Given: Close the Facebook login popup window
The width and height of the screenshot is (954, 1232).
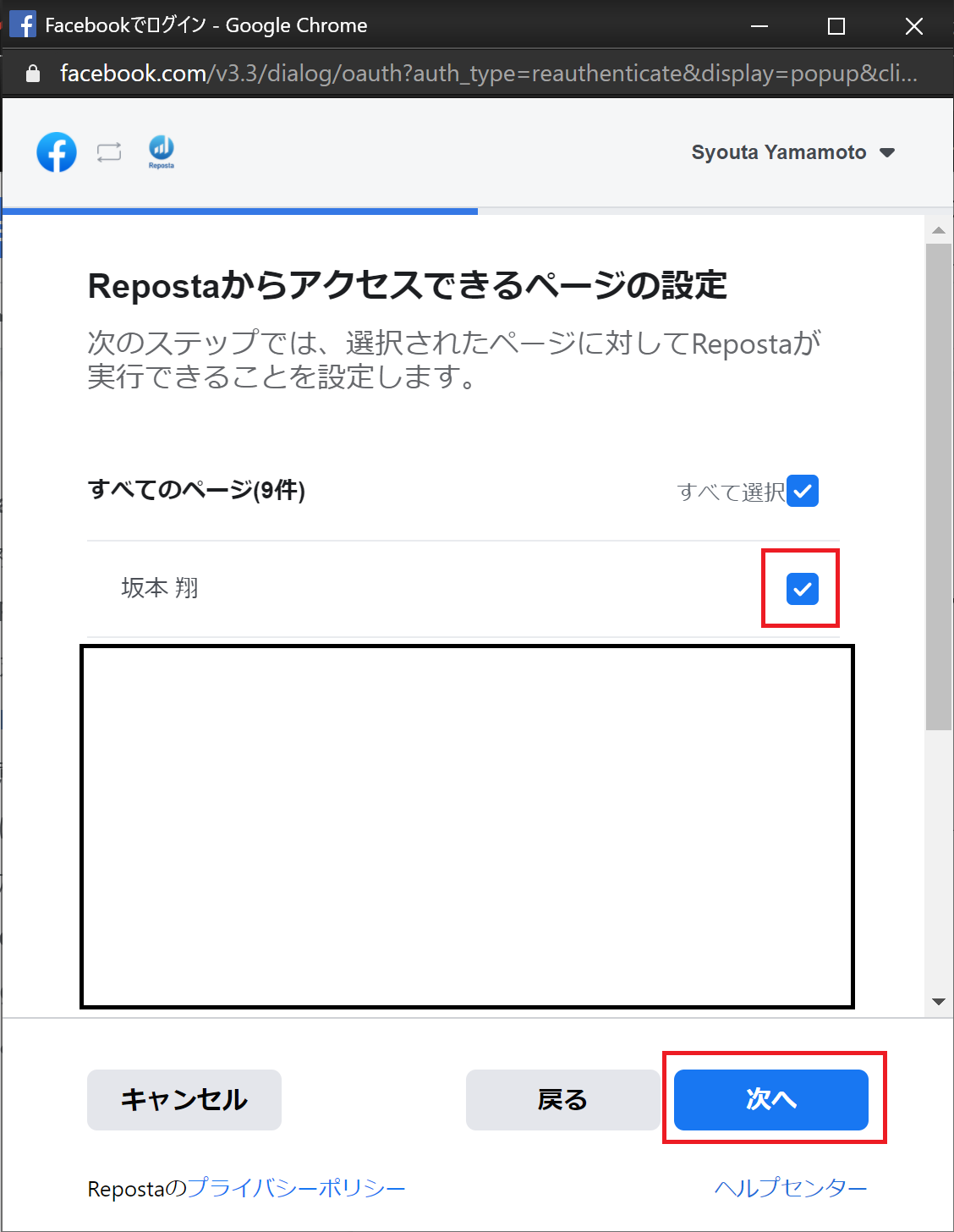Looking at the screenshot, I should point(914,26).
